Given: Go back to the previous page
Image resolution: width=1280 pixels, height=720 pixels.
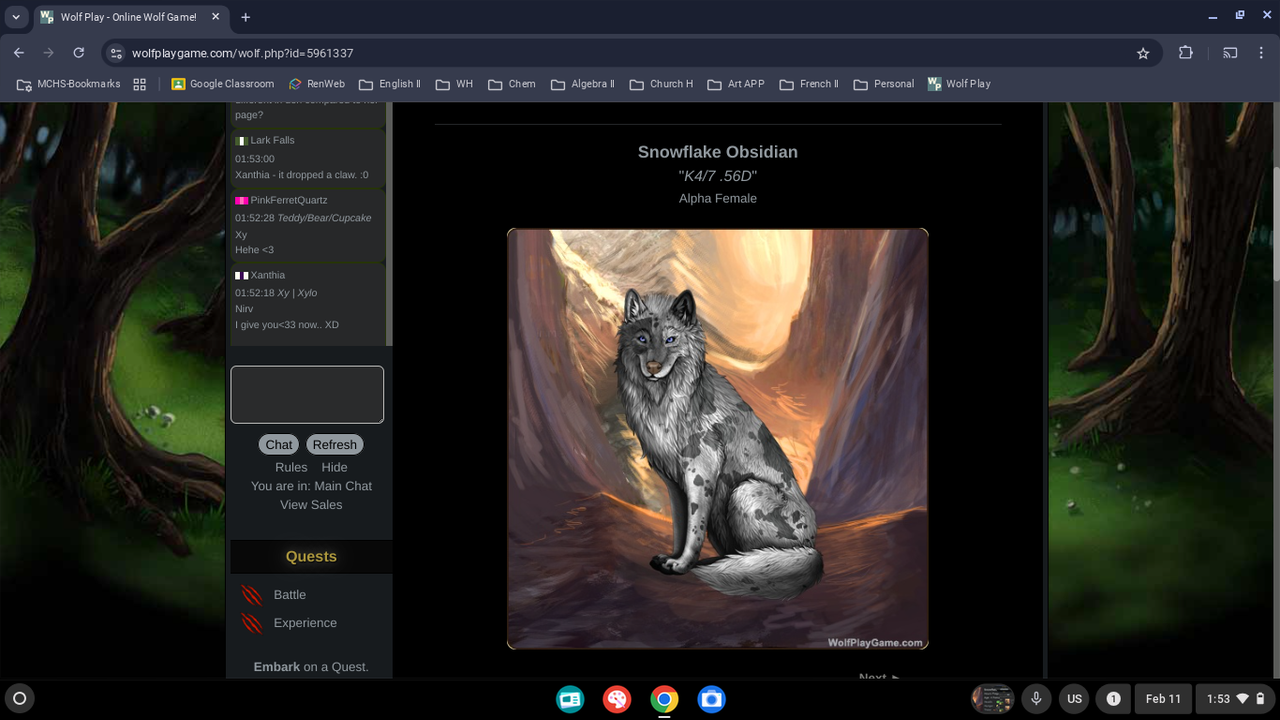Looking at the screenshot, I should [19, 53].
